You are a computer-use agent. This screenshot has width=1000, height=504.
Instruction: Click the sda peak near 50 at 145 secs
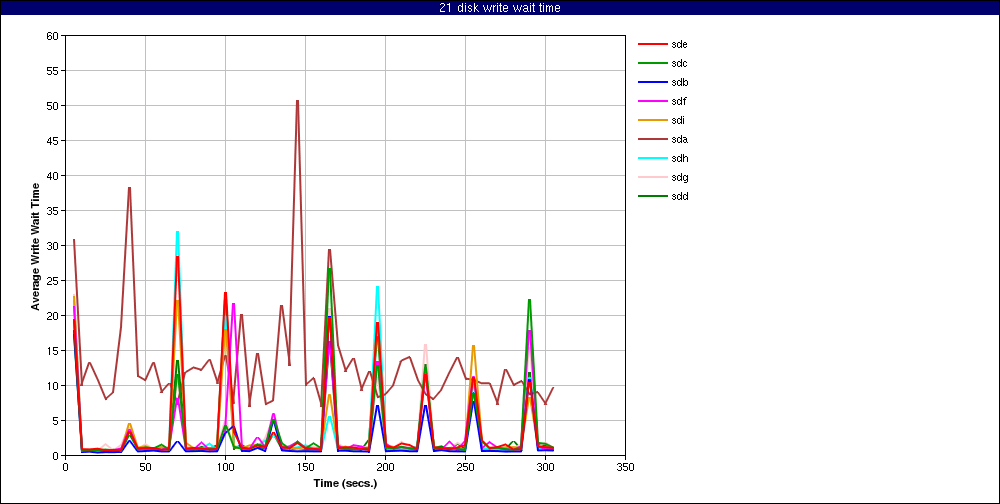[x=297, y=101]
